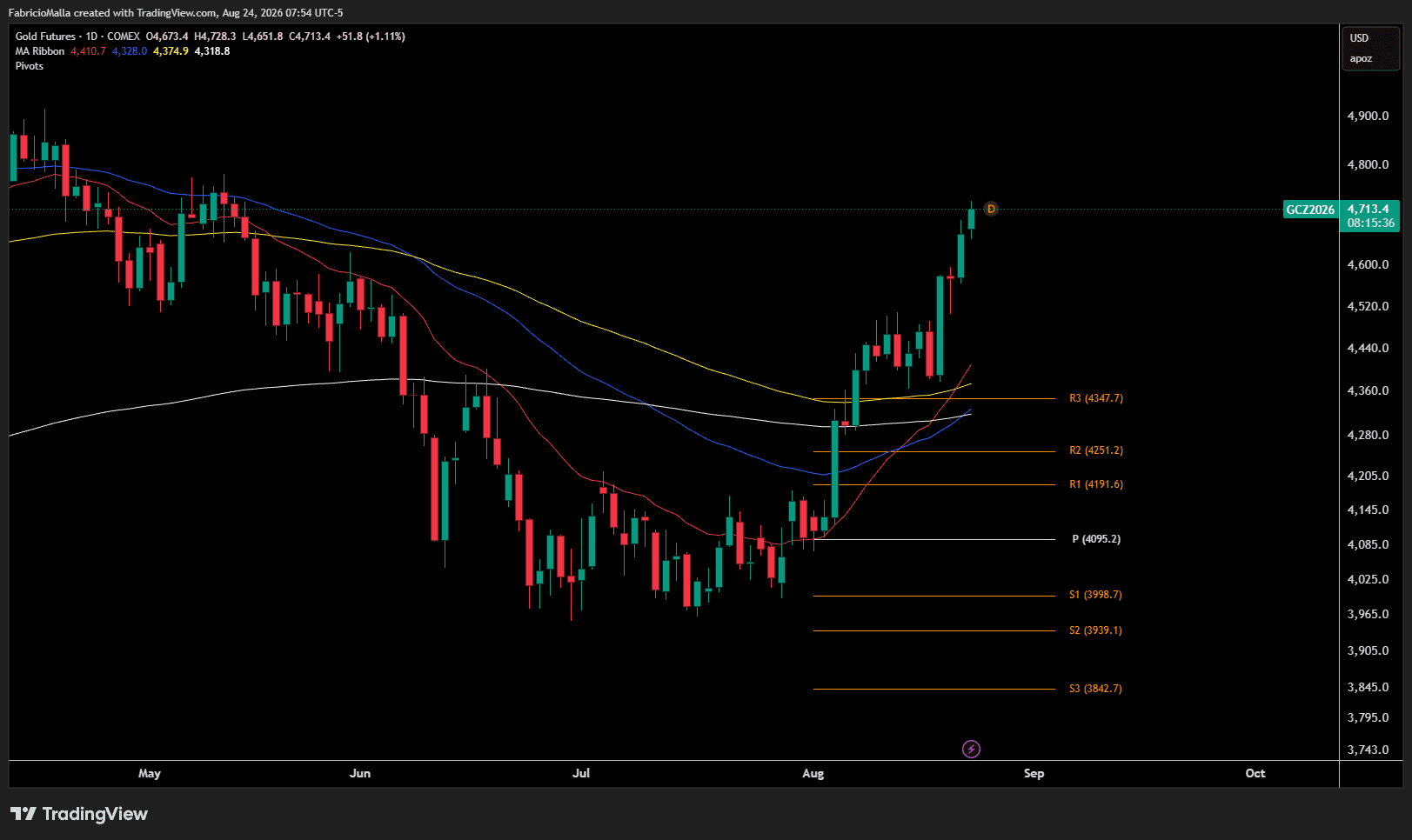Click the 4,440.0 price axis label
The image size is (1412, 840).
point(1369,348)
